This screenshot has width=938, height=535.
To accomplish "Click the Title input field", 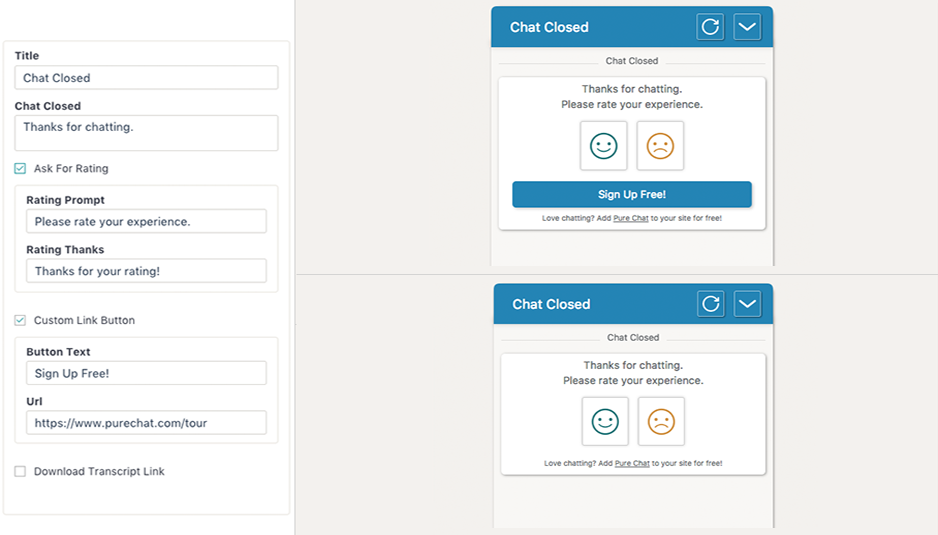I will [147, 78].
